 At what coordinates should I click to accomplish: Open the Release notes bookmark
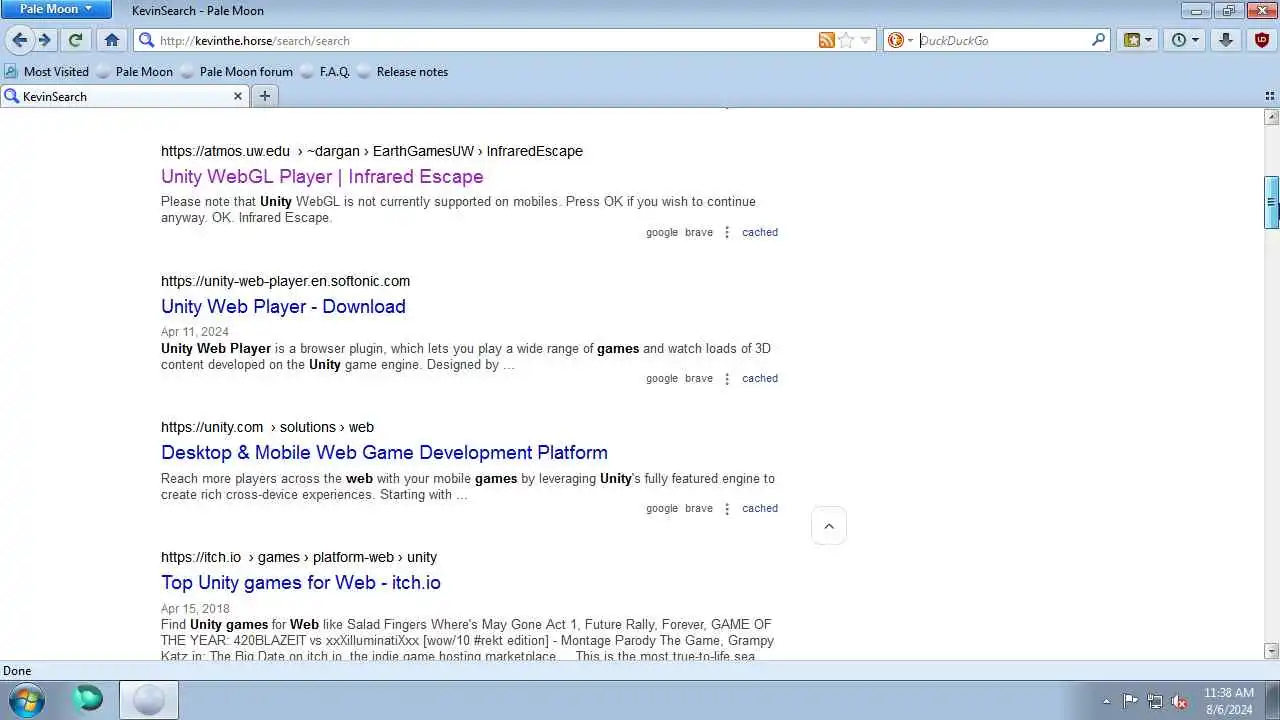(402, 71)
